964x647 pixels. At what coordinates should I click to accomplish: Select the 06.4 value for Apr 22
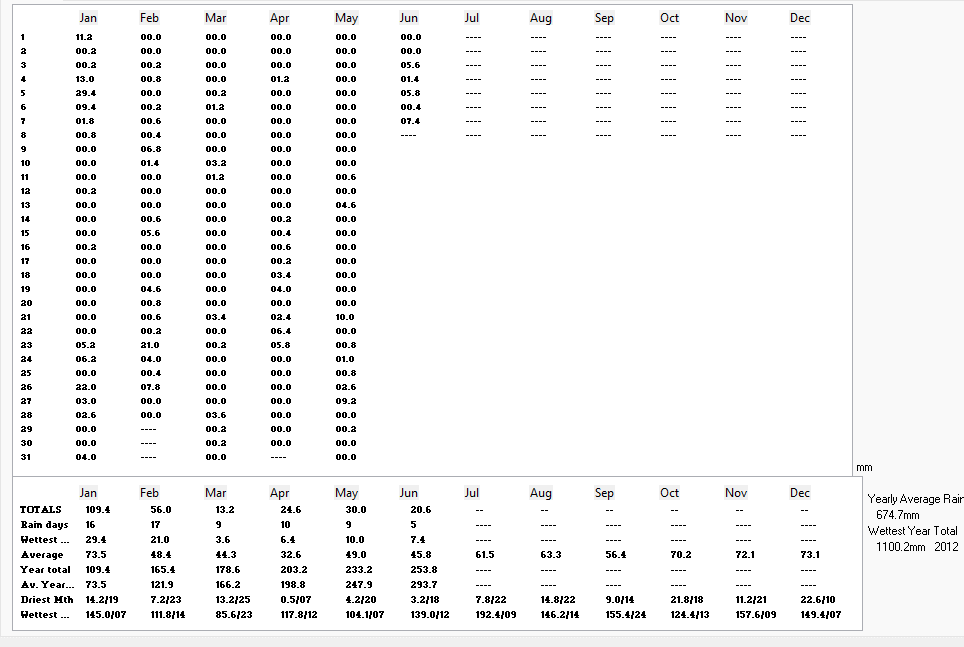click(x=281, y=331)
